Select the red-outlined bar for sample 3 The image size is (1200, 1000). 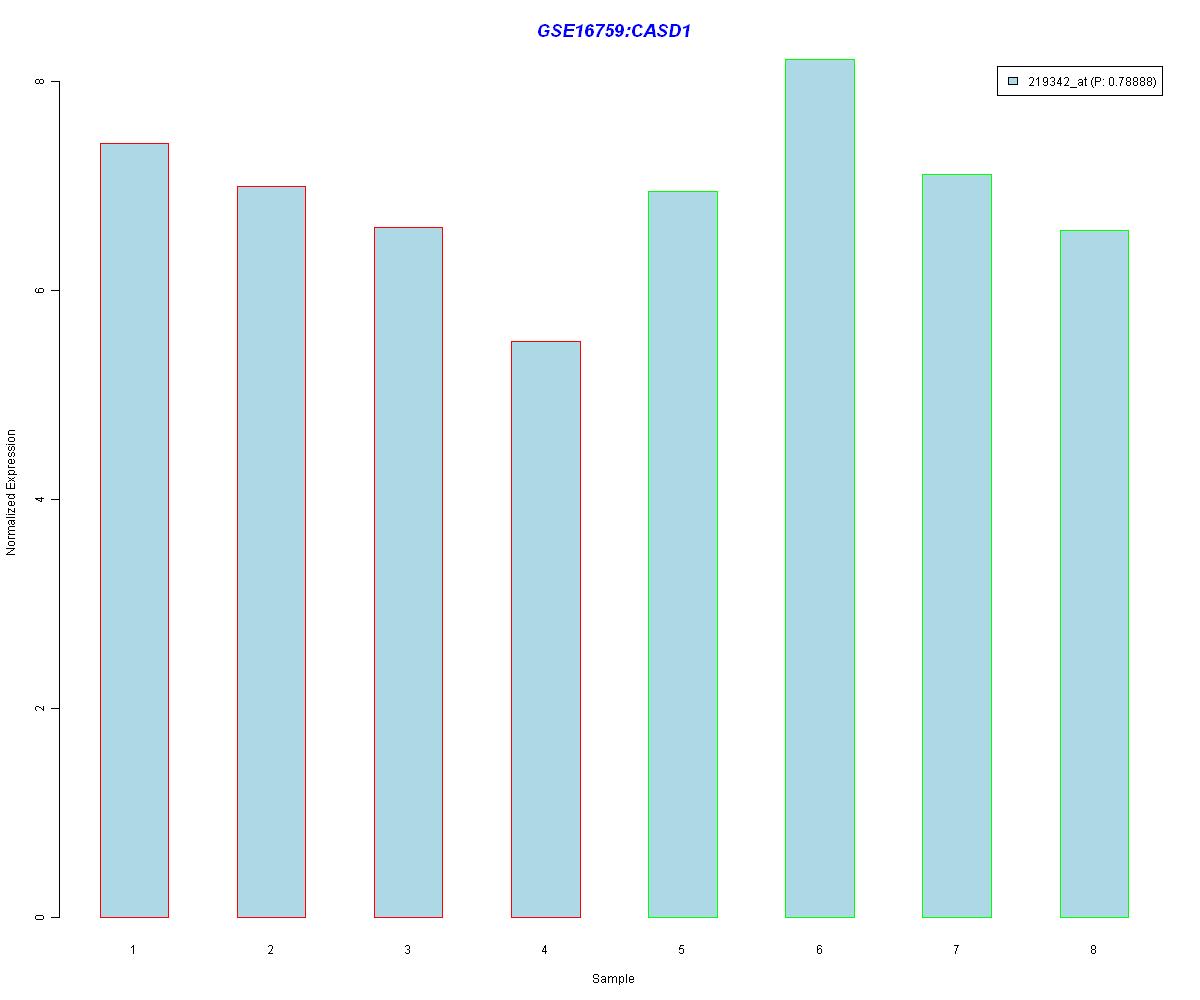tap(408, 572)
